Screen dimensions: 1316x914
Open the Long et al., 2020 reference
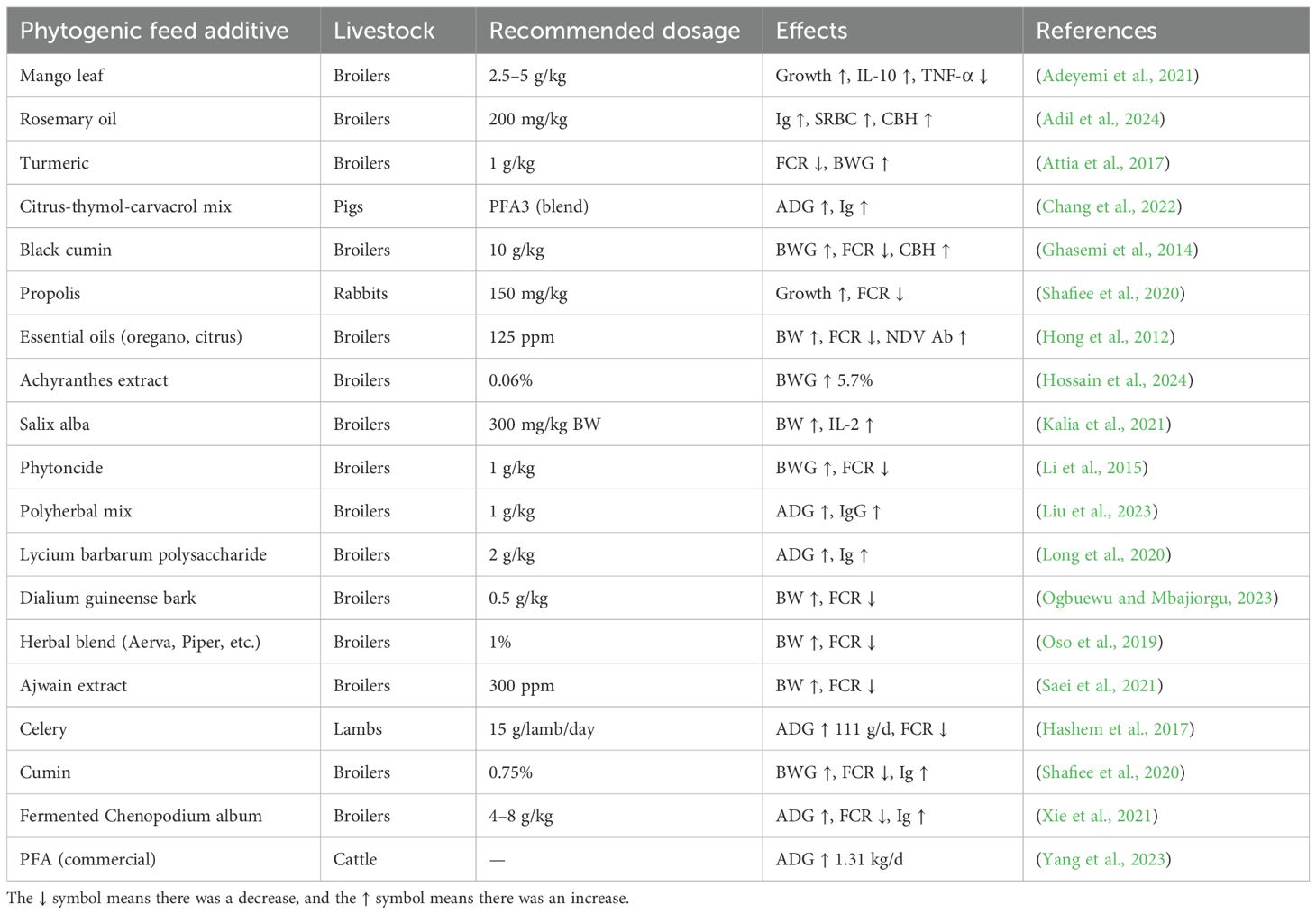click(1102, 554)
